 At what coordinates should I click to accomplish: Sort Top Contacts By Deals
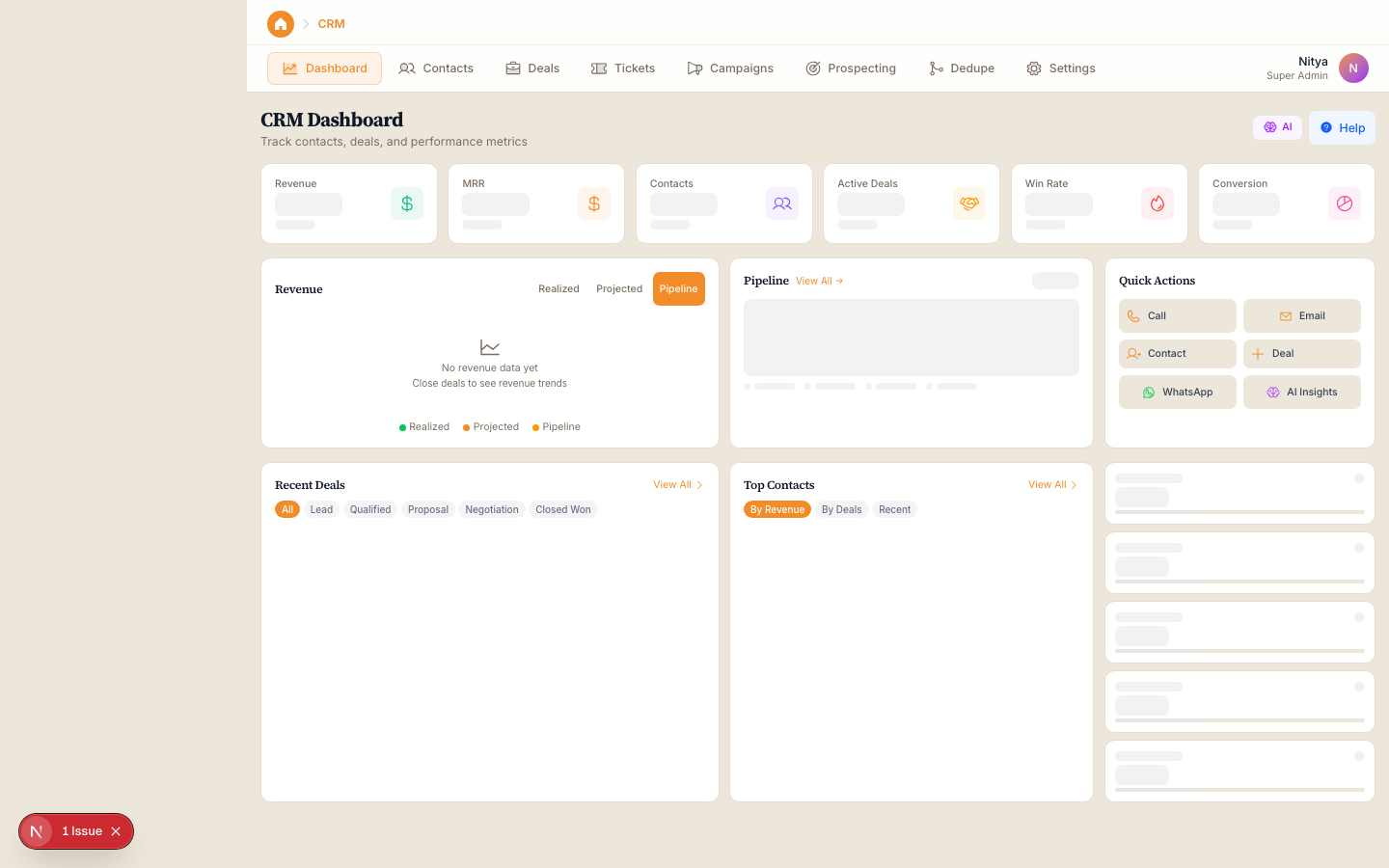pyautogui.click(x=841, y=510)
